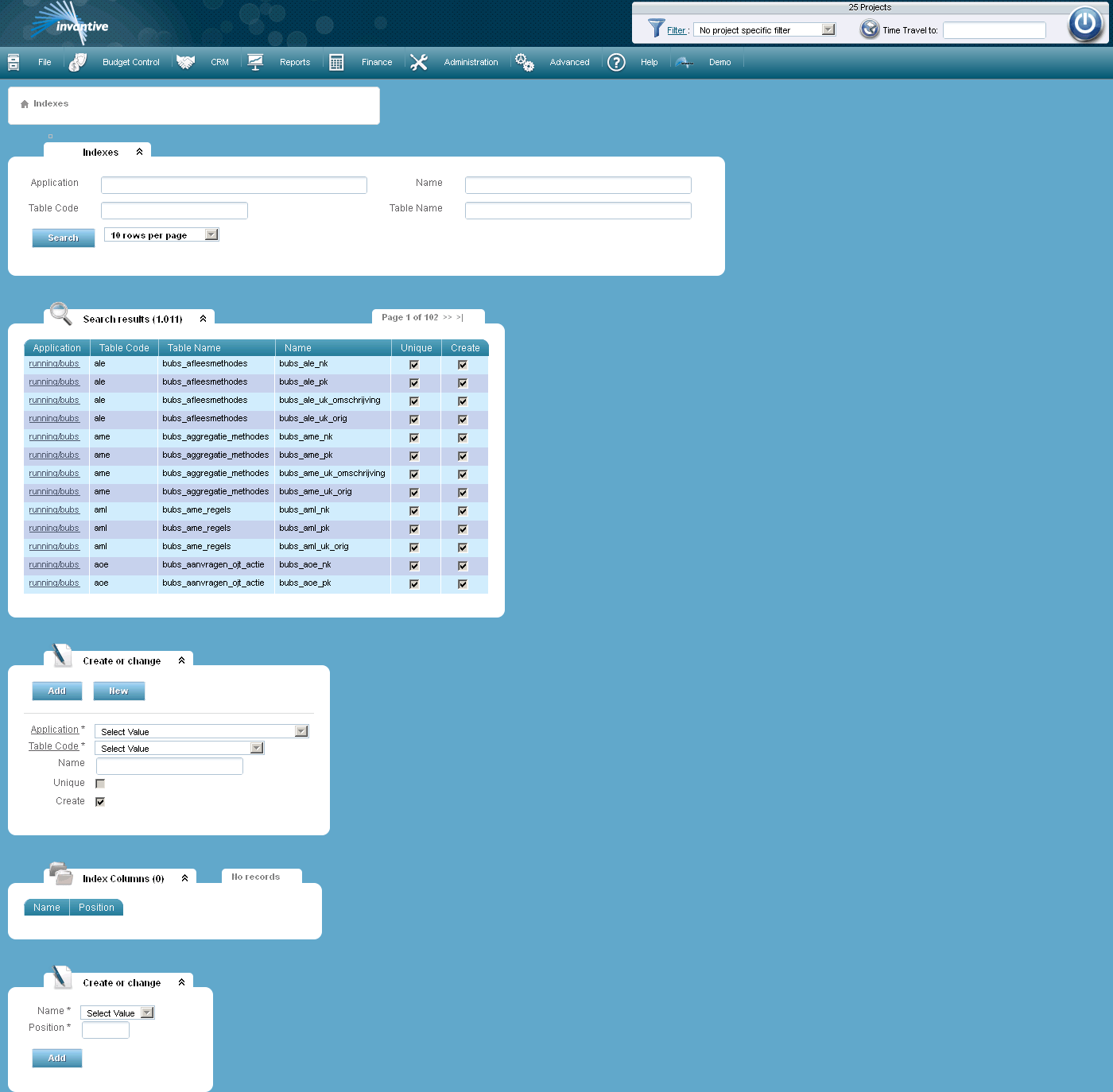Disable the Create checkbox in the edit form
Screen dimensions: 1113x1092
(x=100, y=801)
